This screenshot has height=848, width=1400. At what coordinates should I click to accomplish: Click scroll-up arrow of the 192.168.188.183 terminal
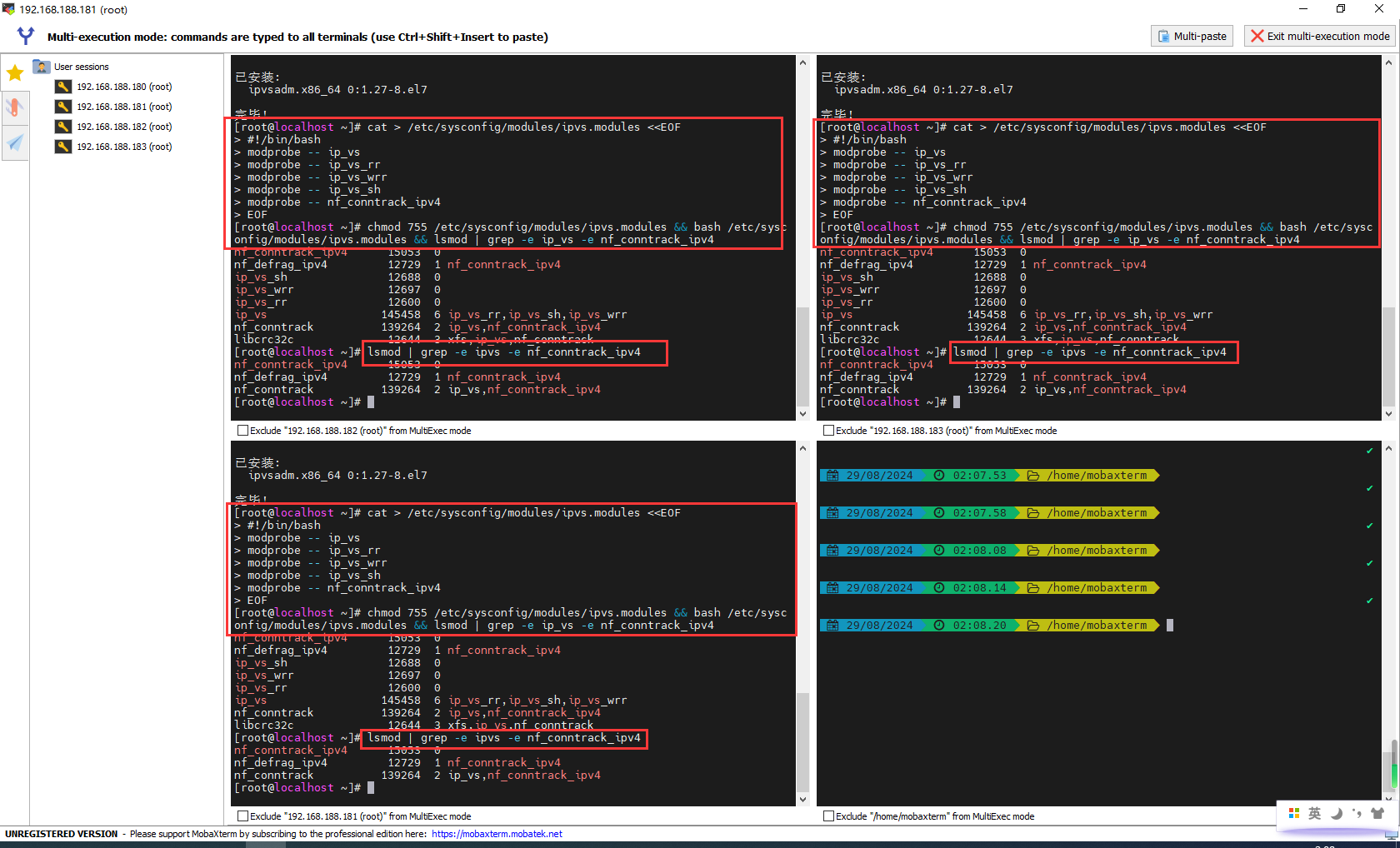pyautogui.click(x=1388, y=62)
